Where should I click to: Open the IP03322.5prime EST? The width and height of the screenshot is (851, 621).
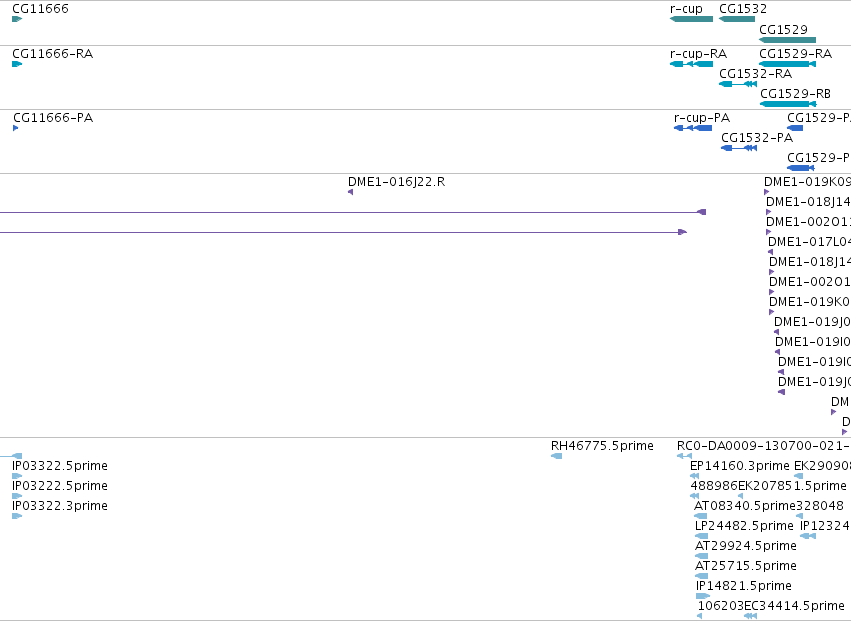[17, 476]
